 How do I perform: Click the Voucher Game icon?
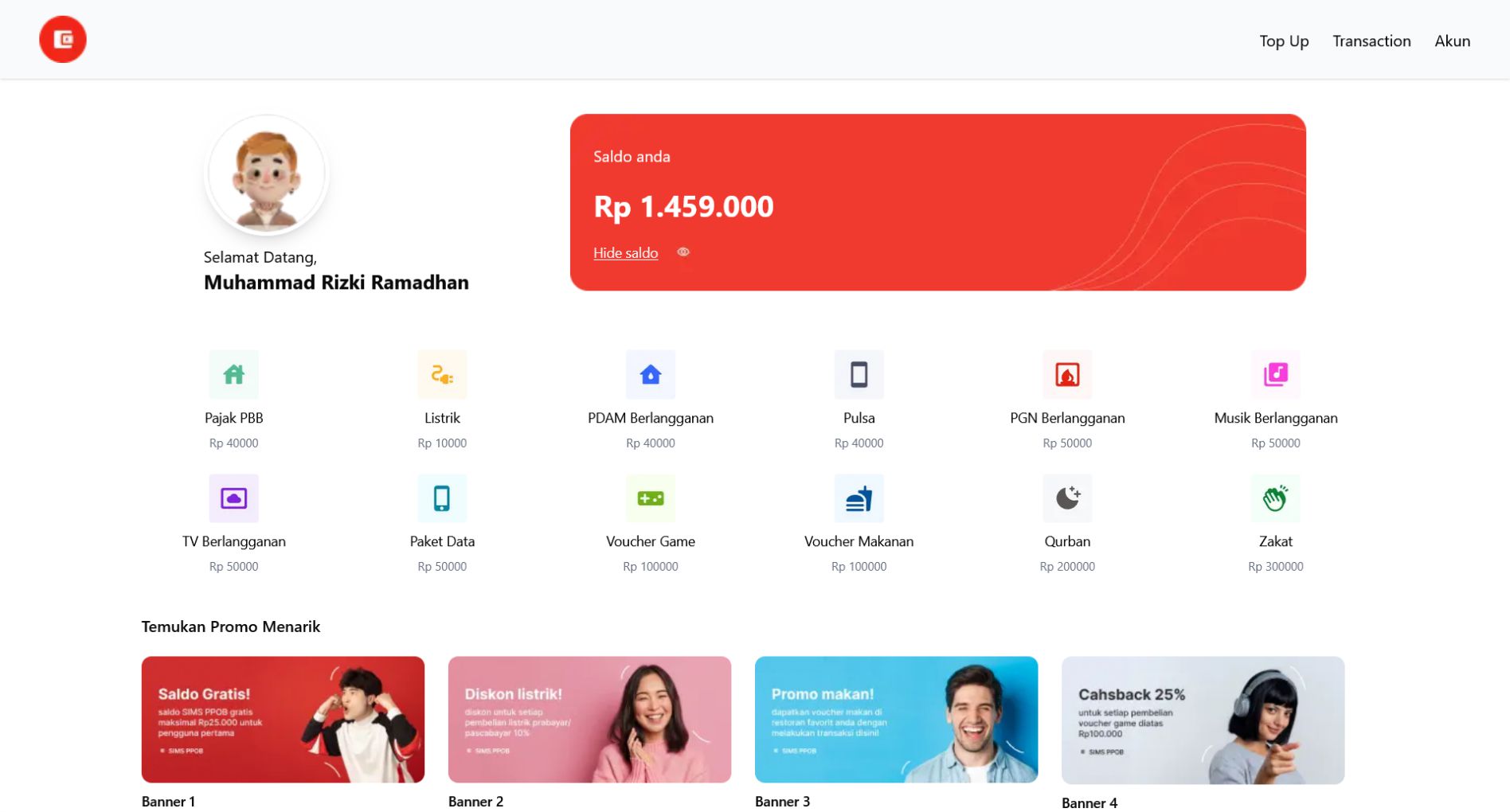point(650,498)
